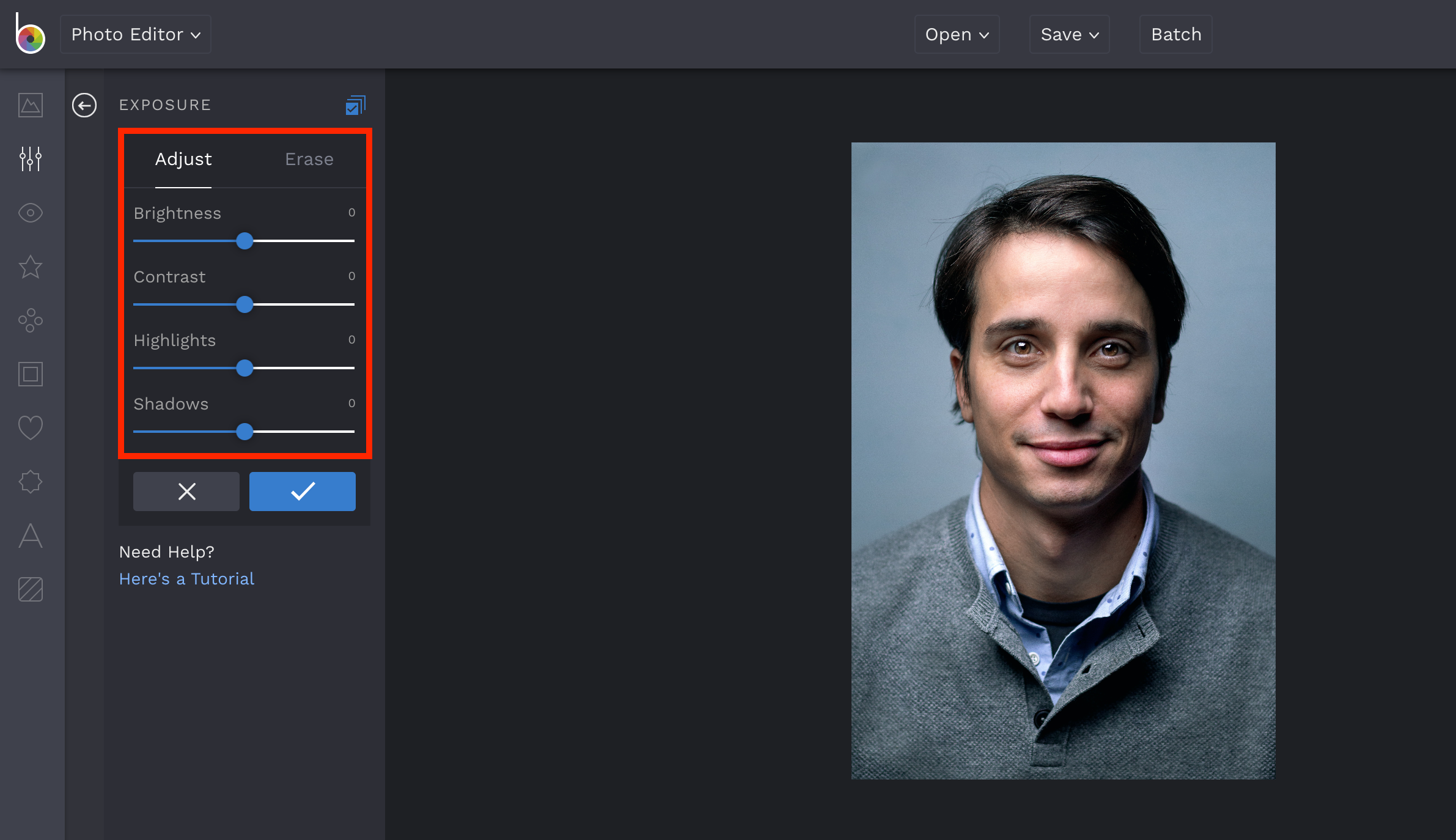Open the Adjust sliders panel icon
This screenshot has width=1456, height=840.
pos(30,159)
